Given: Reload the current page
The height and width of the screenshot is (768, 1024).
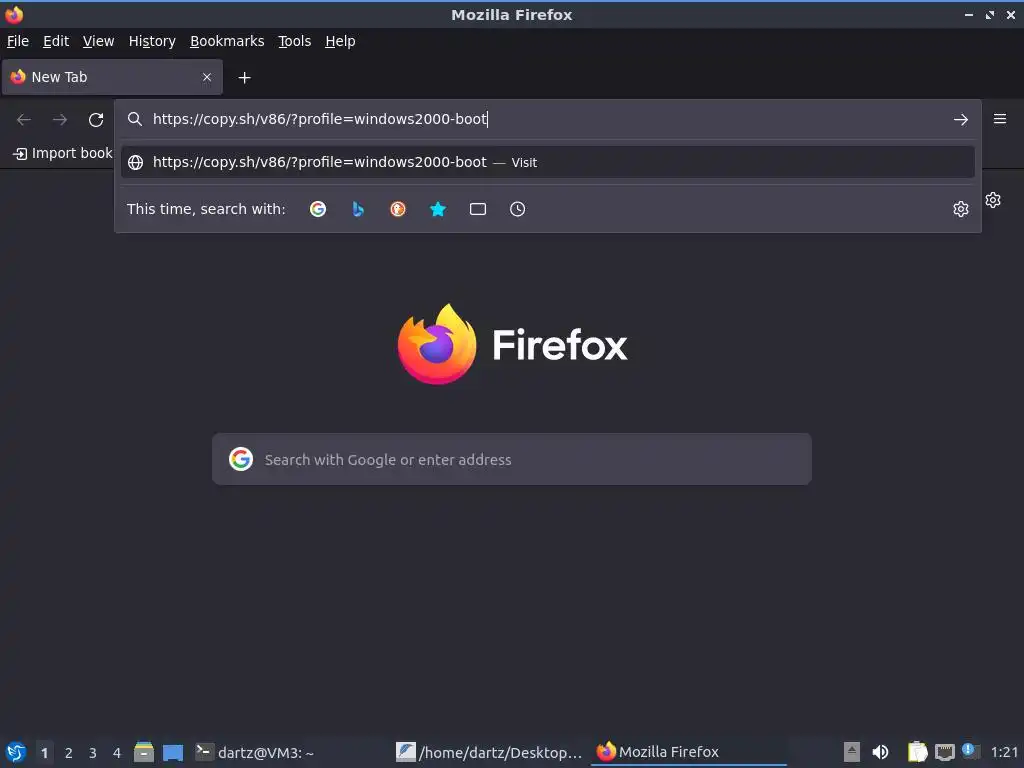Looking at the screenshot, I should 96,120.
